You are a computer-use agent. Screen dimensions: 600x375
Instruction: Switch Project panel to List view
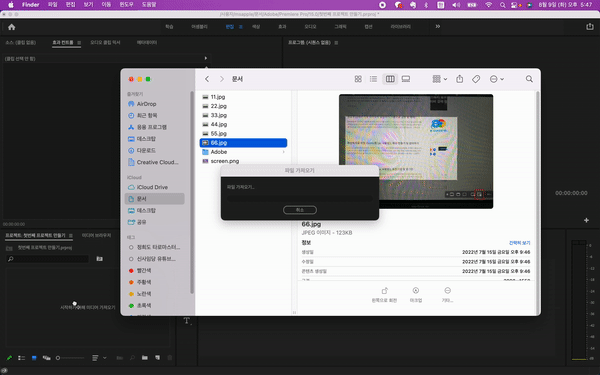pos(21,358)
